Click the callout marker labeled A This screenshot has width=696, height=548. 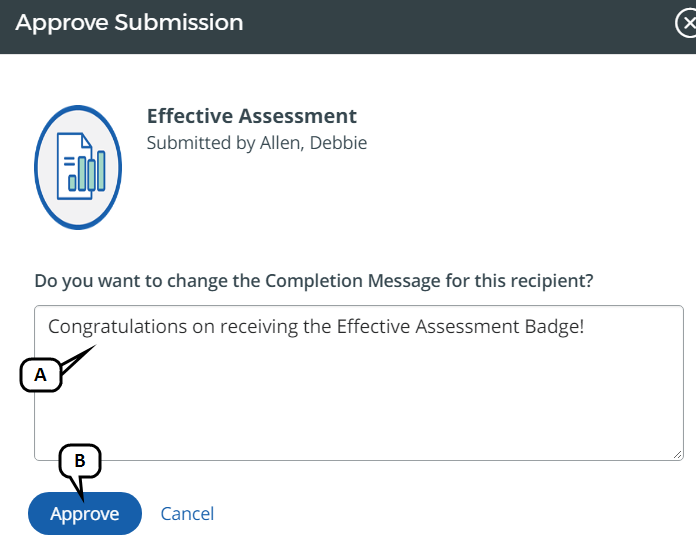(40, 374)
